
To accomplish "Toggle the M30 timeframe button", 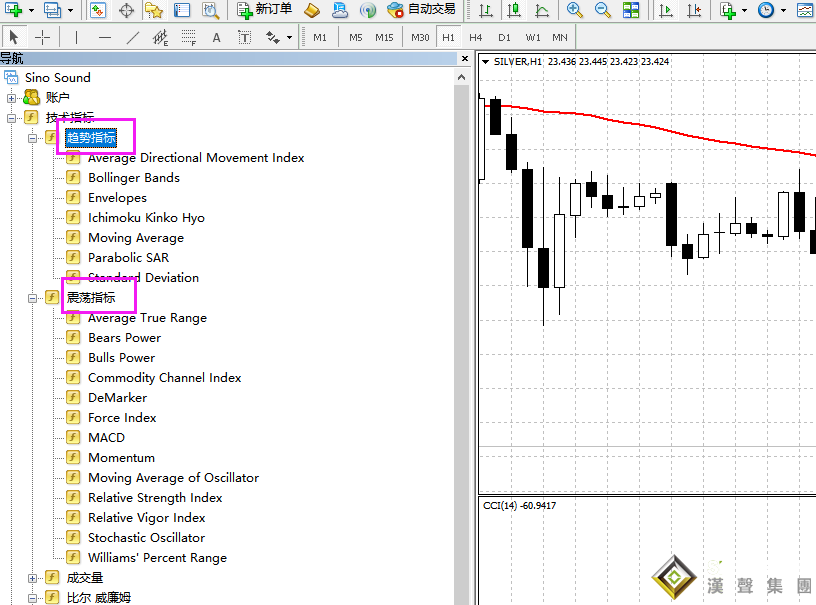I will click(420, 38).
